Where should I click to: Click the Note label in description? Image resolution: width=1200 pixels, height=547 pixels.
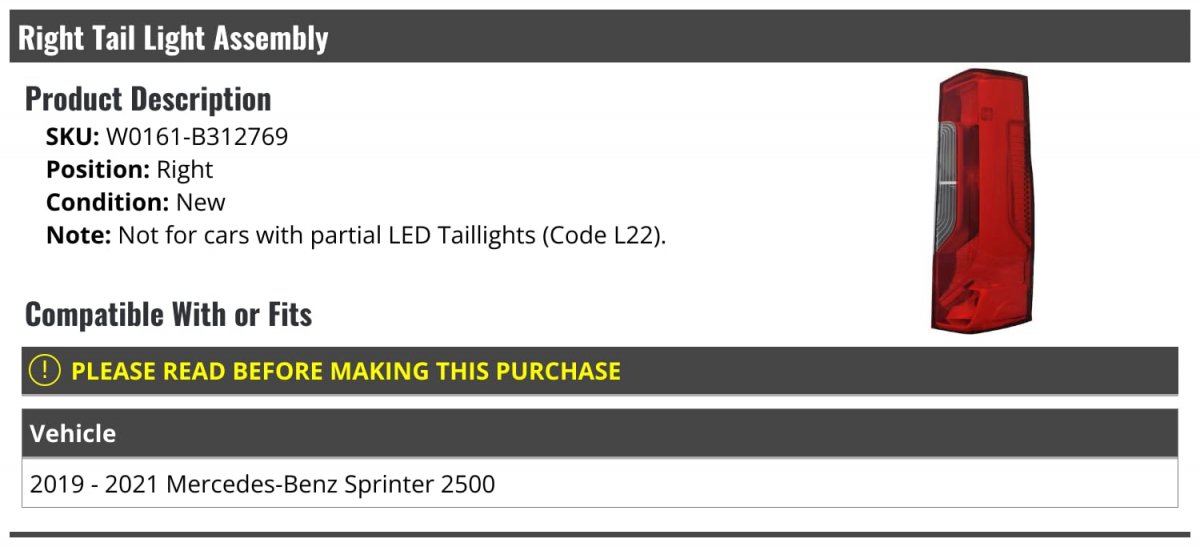[78, 236]
